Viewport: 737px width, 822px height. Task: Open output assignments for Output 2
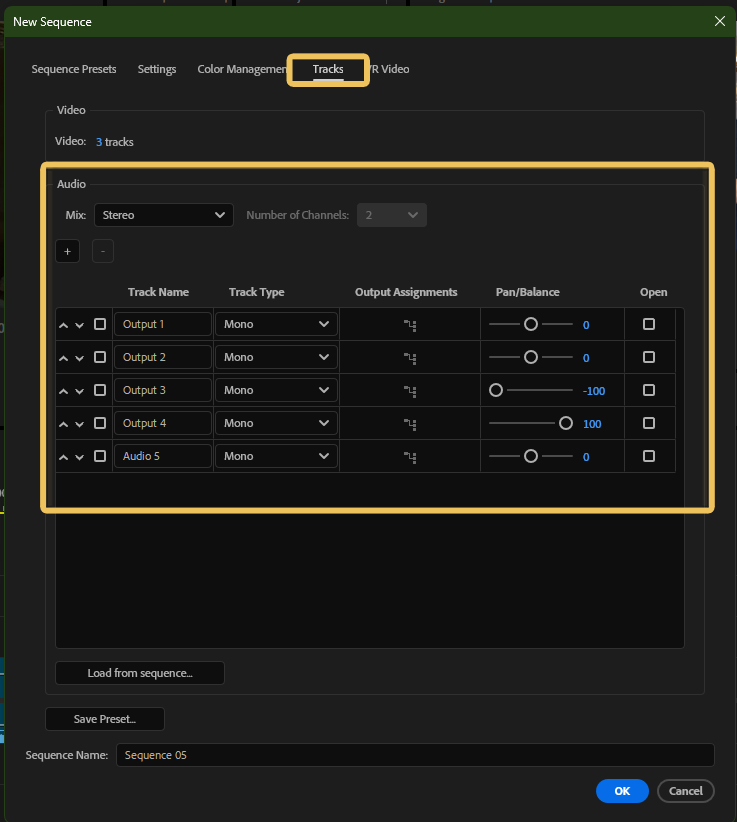[x=410, y=358]
